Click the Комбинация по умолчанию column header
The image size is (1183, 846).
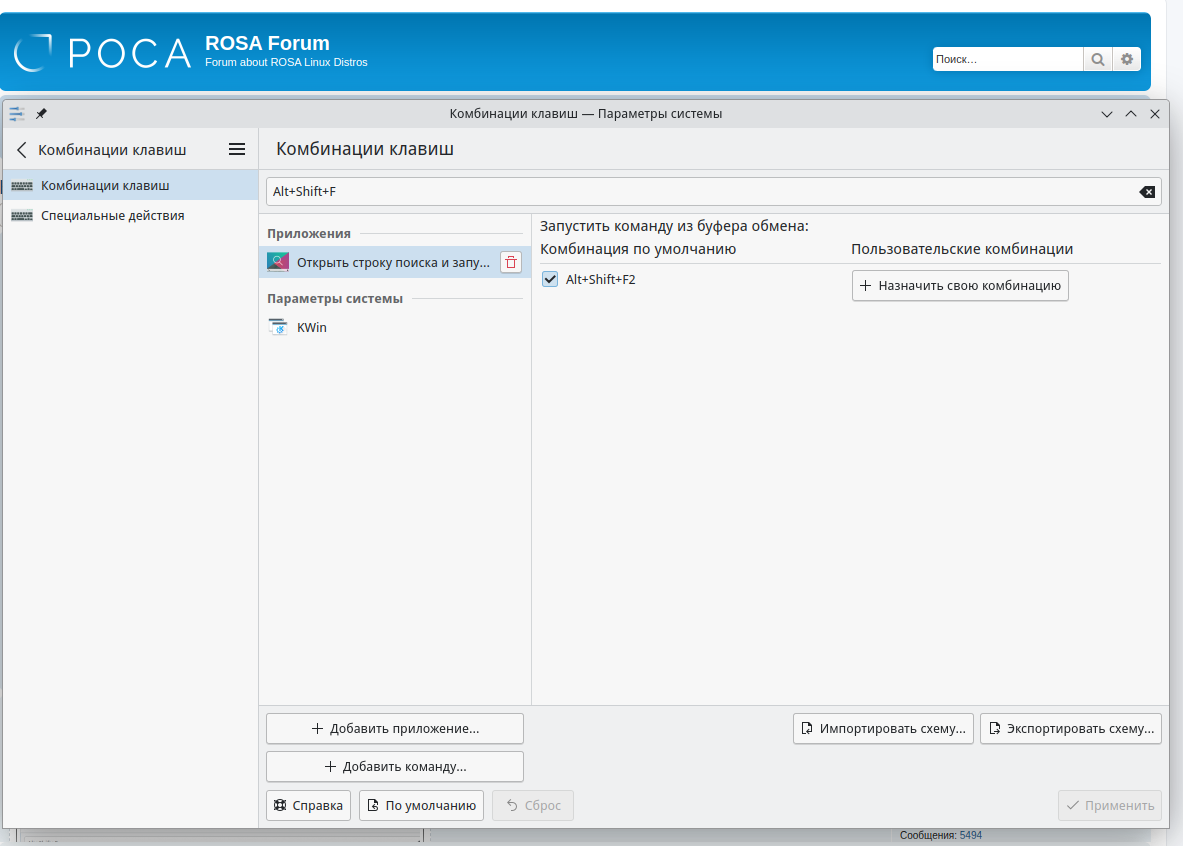tap(638, 249)
